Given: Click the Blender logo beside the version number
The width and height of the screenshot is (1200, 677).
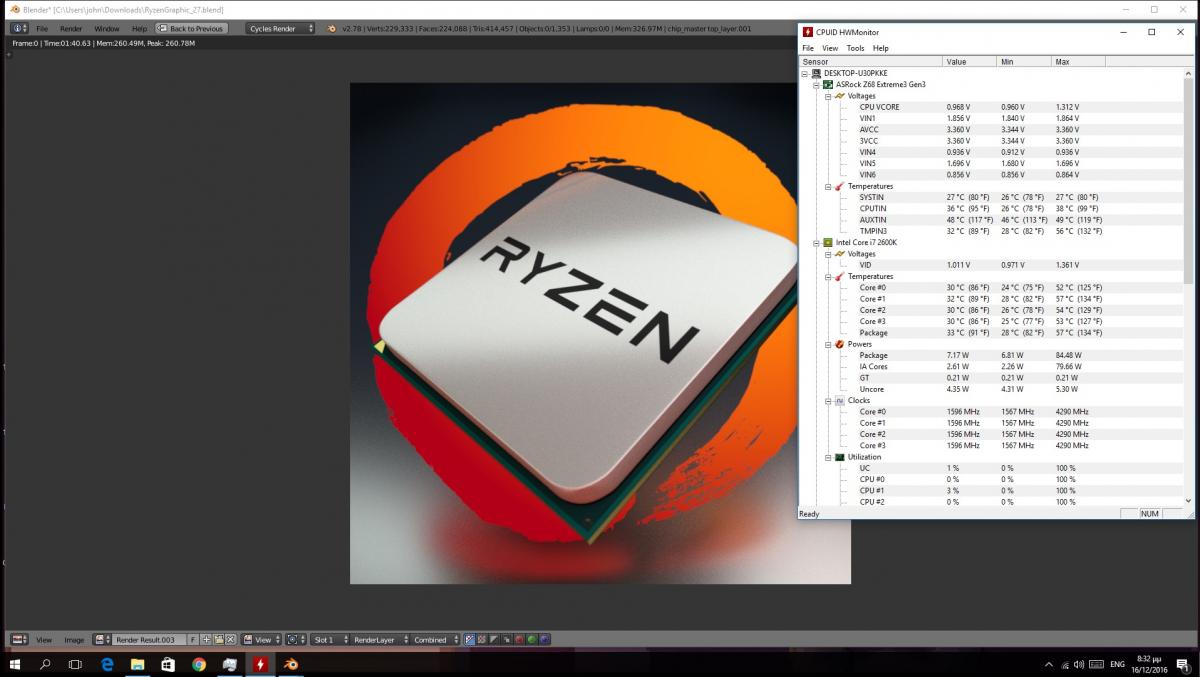Looking at the screenshot, I should [x=331, y=28].
